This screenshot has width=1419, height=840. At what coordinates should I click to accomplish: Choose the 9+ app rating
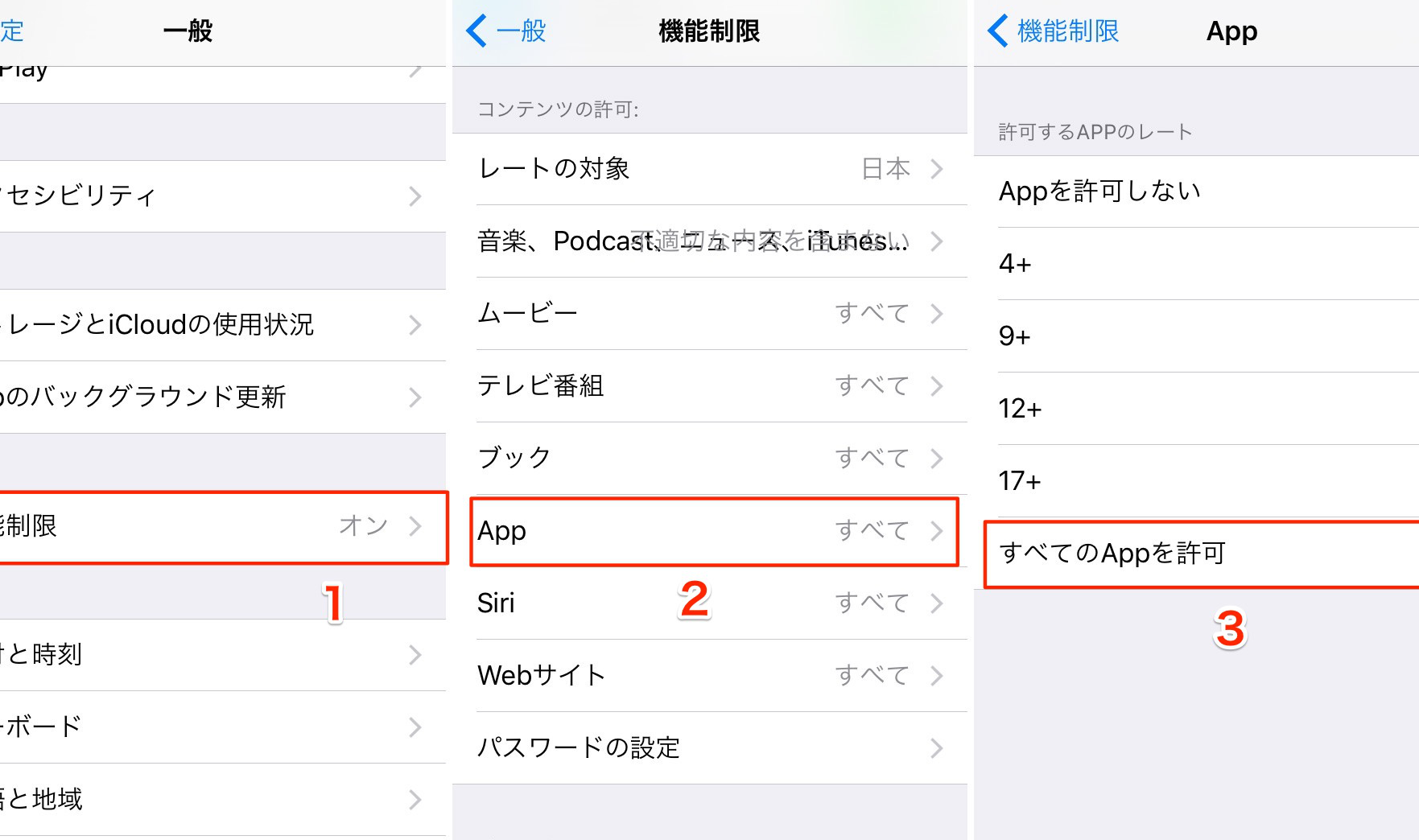tap(1196, 336)
